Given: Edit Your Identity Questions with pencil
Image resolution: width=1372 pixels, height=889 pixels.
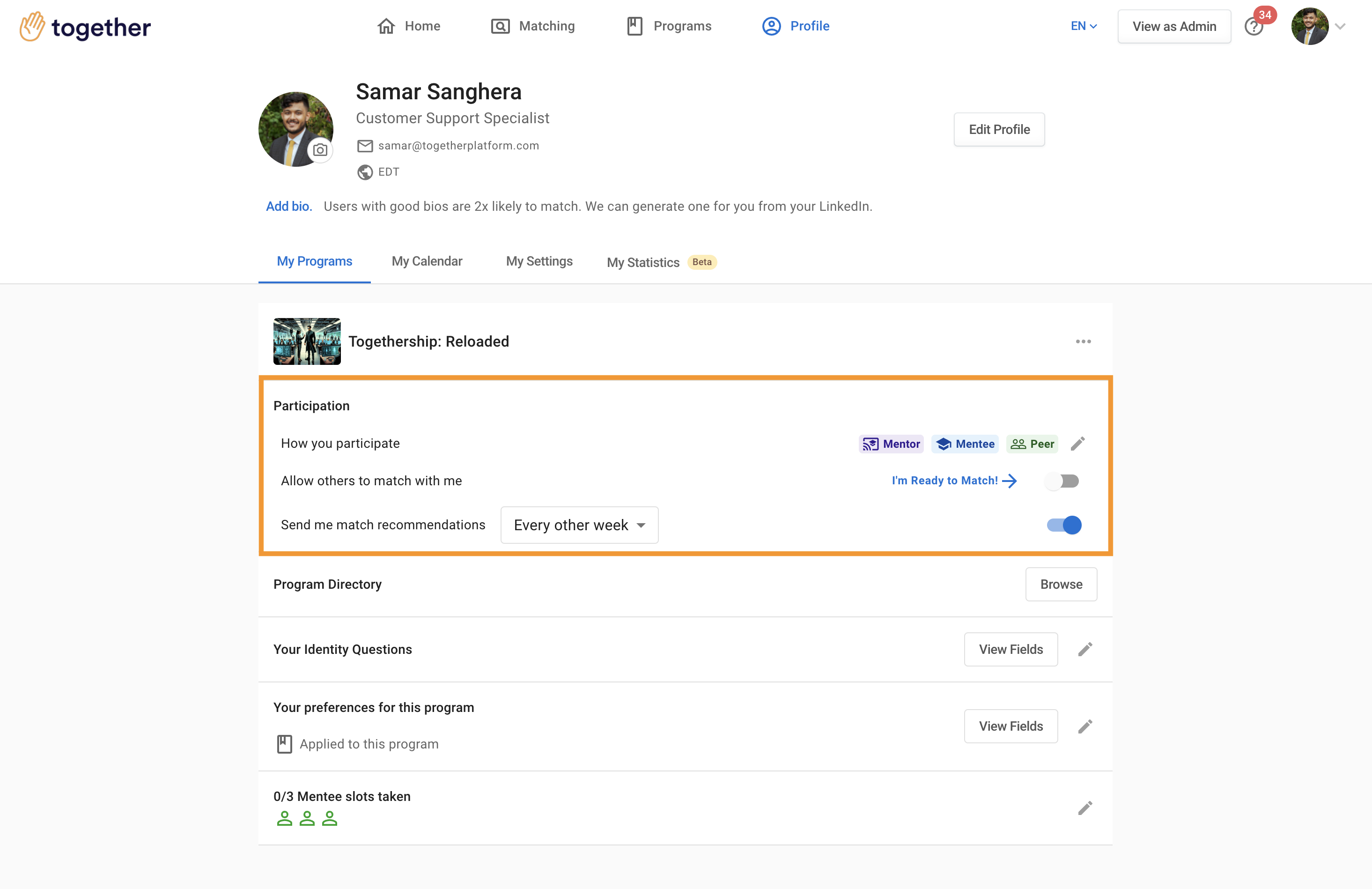Looking at the screenshot, I should [1085, 649].
